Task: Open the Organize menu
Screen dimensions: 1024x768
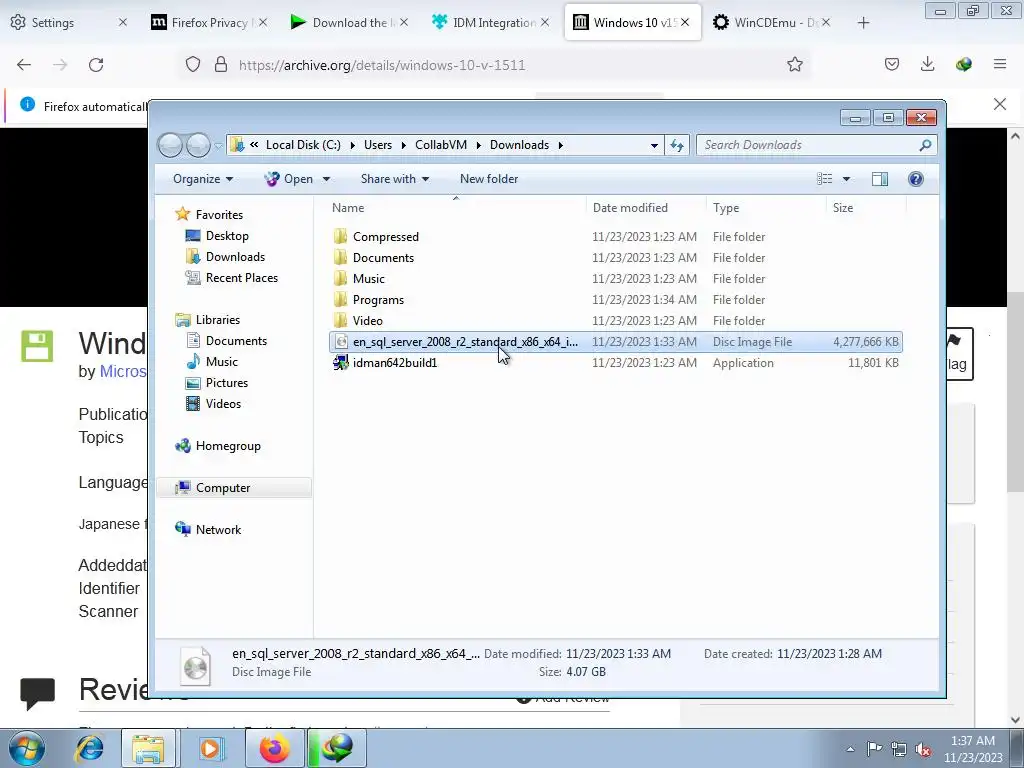Action: 202,179
